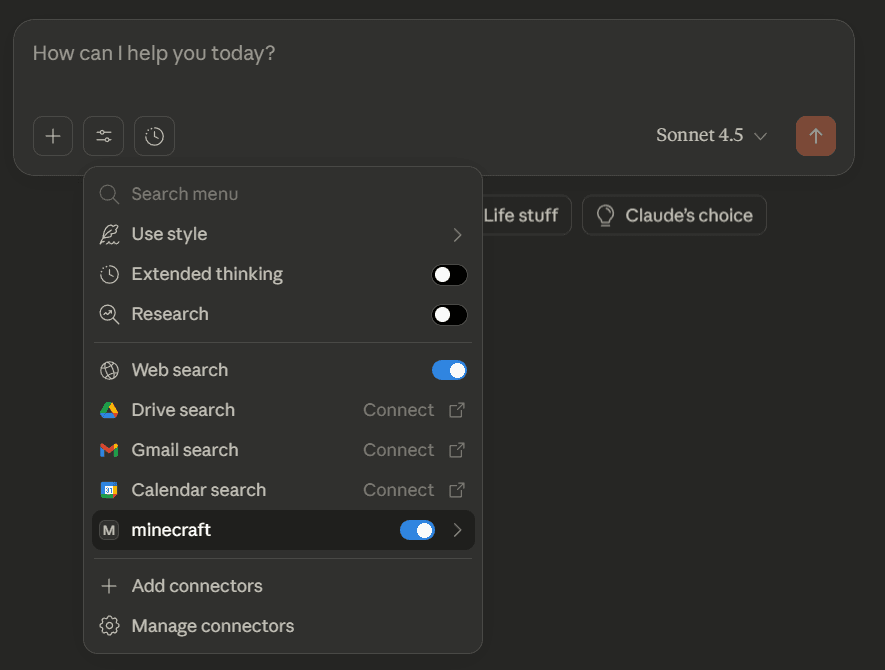Select the Drive search menu item
885x670 pixels.
[x=282, y=410]
